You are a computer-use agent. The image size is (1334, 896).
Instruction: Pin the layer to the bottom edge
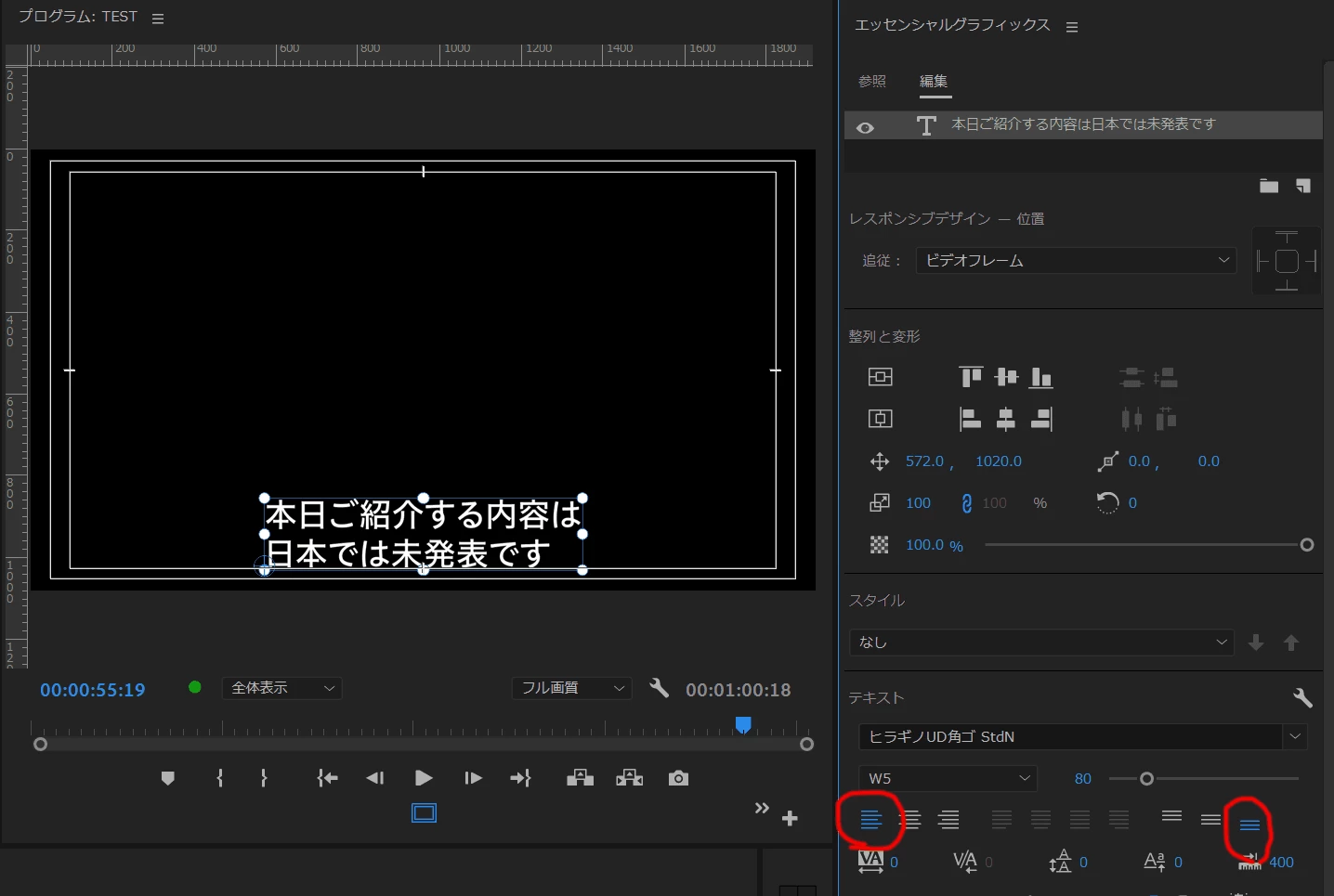click(1287, 285)
